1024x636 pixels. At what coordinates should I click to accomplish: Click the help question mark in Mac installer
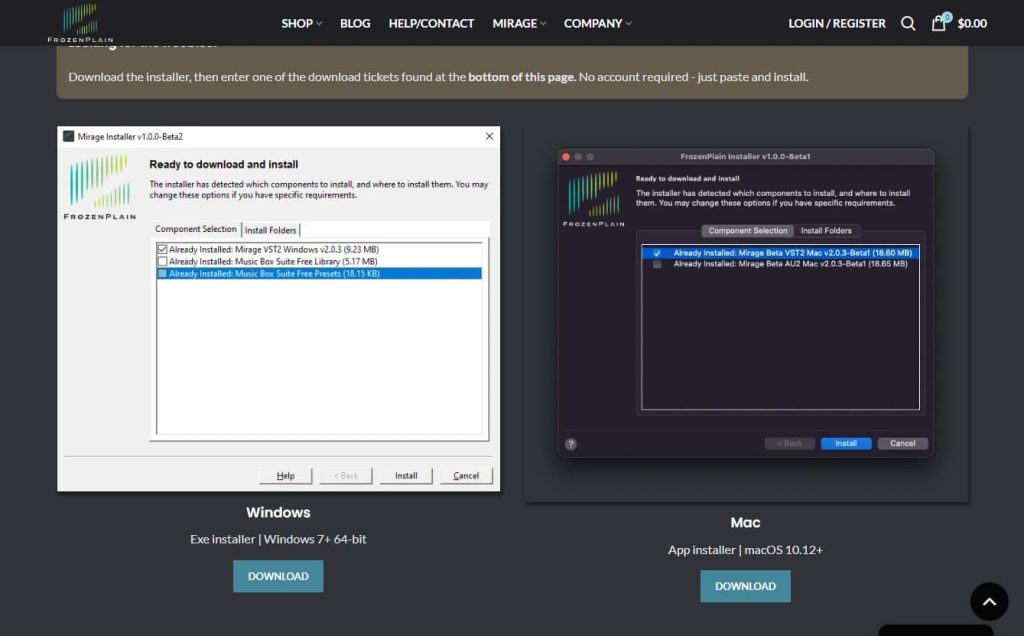click(x=571, y=444)
